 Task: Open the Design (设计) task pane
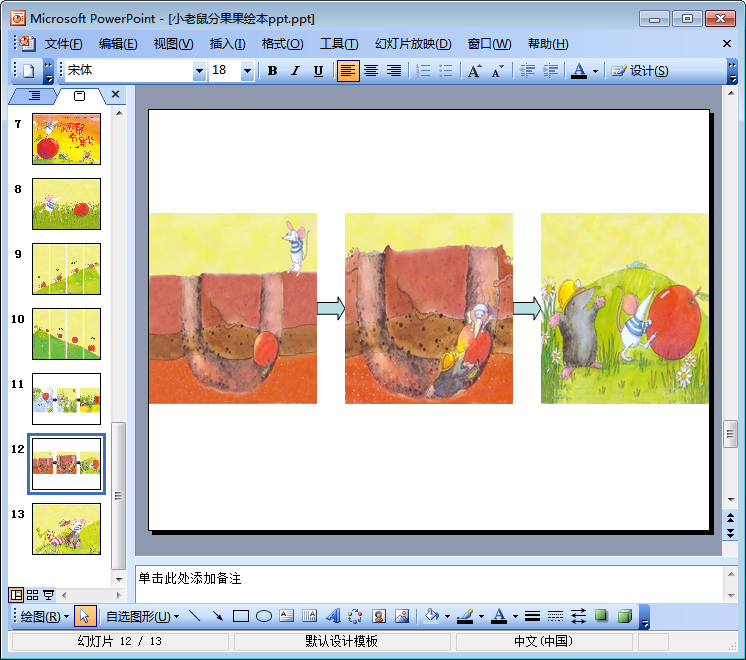(x=640, y=71)
